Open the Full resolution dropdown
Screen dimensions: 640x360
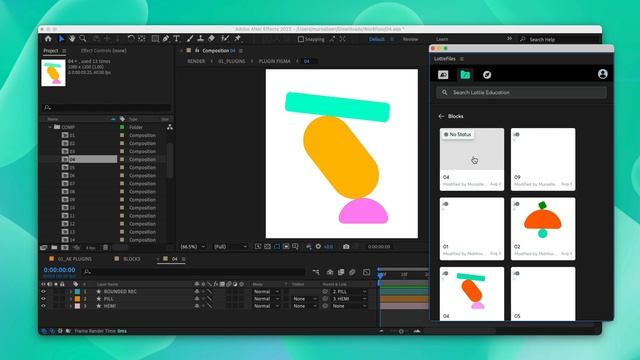click(231, 247)
